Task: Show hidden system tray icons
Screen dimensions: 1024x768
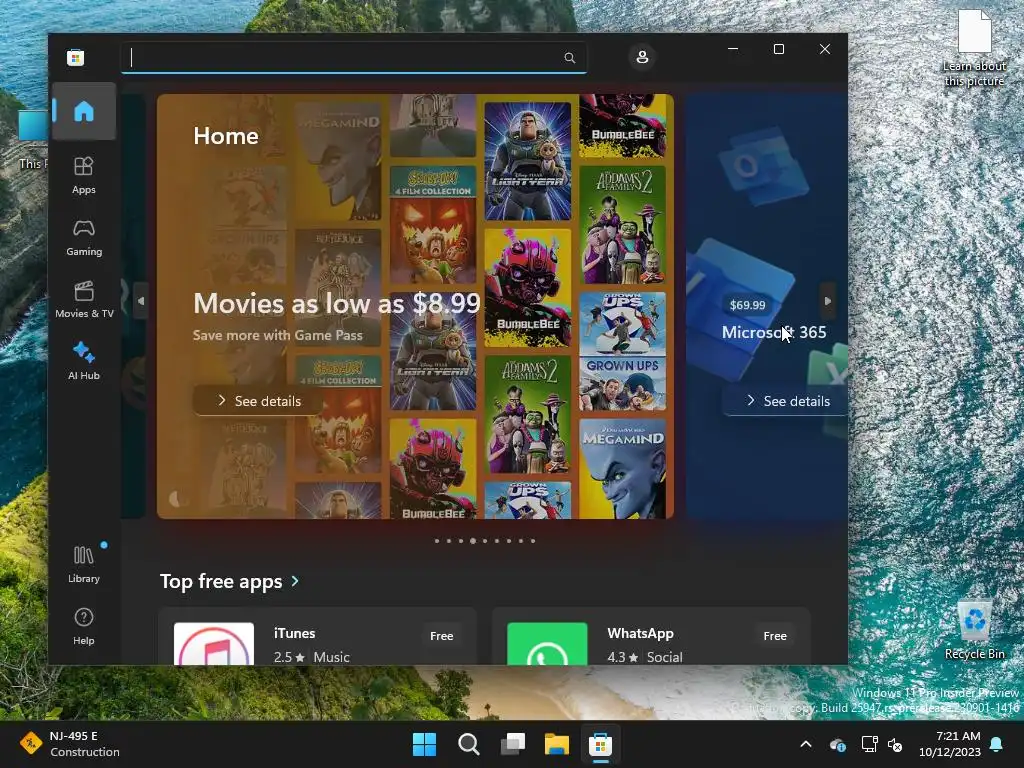Action: coord(806,744)
